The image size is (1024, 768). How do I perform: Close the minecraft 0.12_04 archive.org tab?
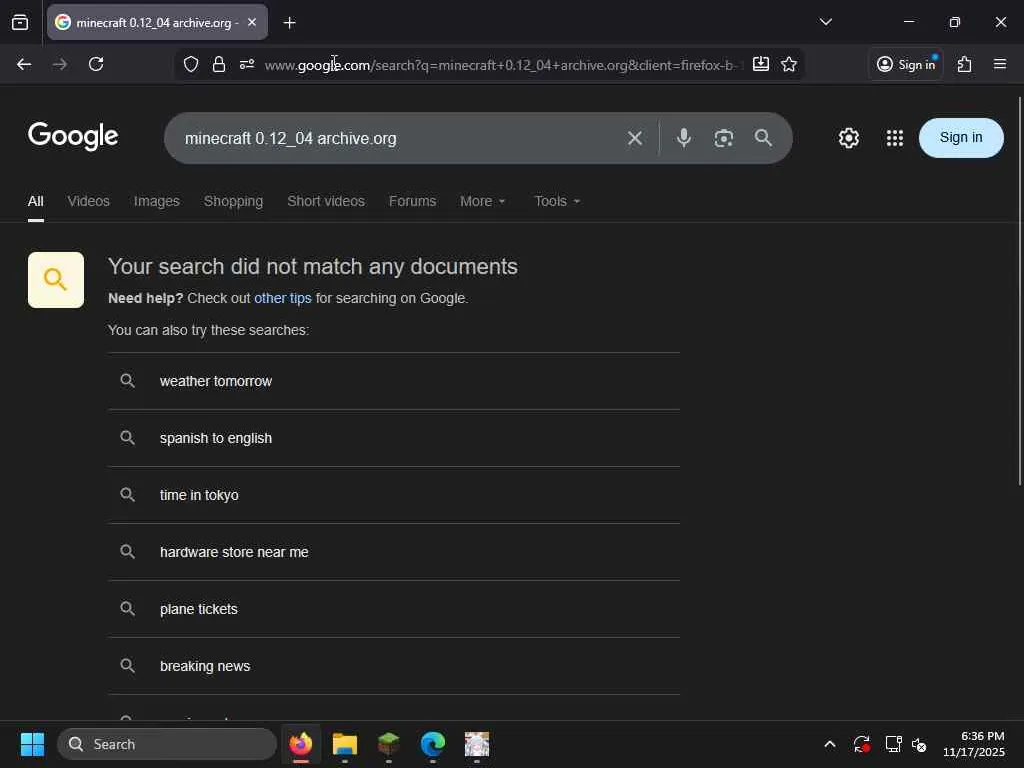coord(252,22)
